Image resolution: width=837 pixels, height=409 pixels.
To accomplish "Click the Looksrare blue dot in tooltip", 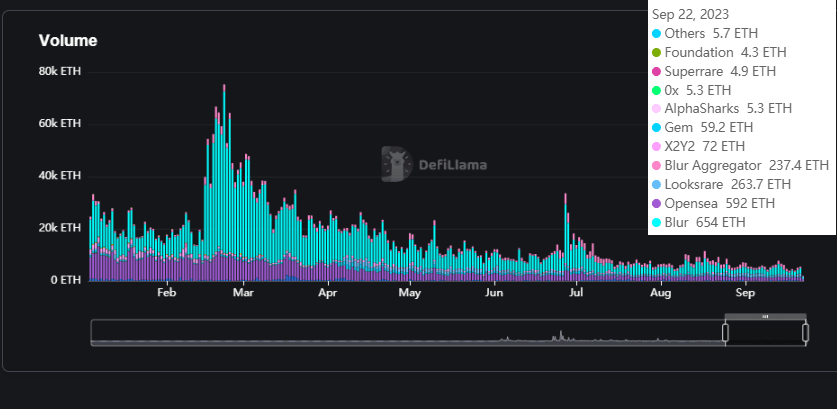I will (x=656, y=184).
